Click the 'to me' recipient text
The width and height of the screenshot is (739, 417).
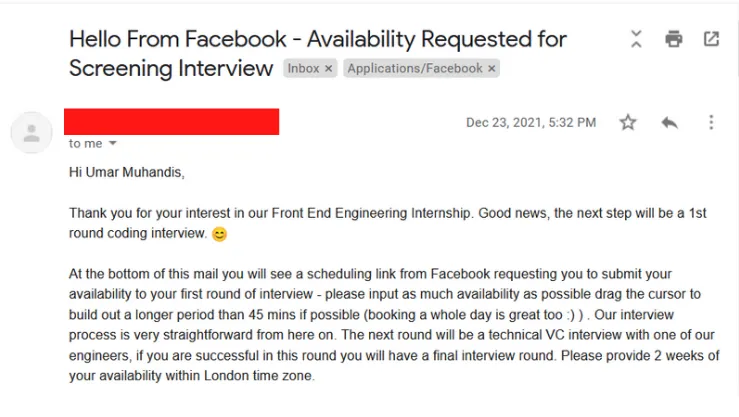[85, 143]
